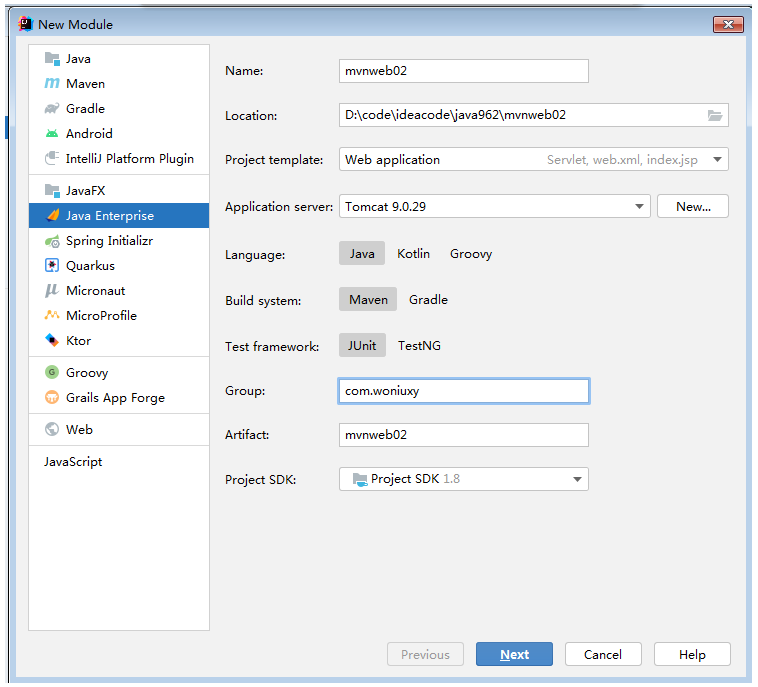
Task: Choose Maven build system
Action: (x=368, y=299)
